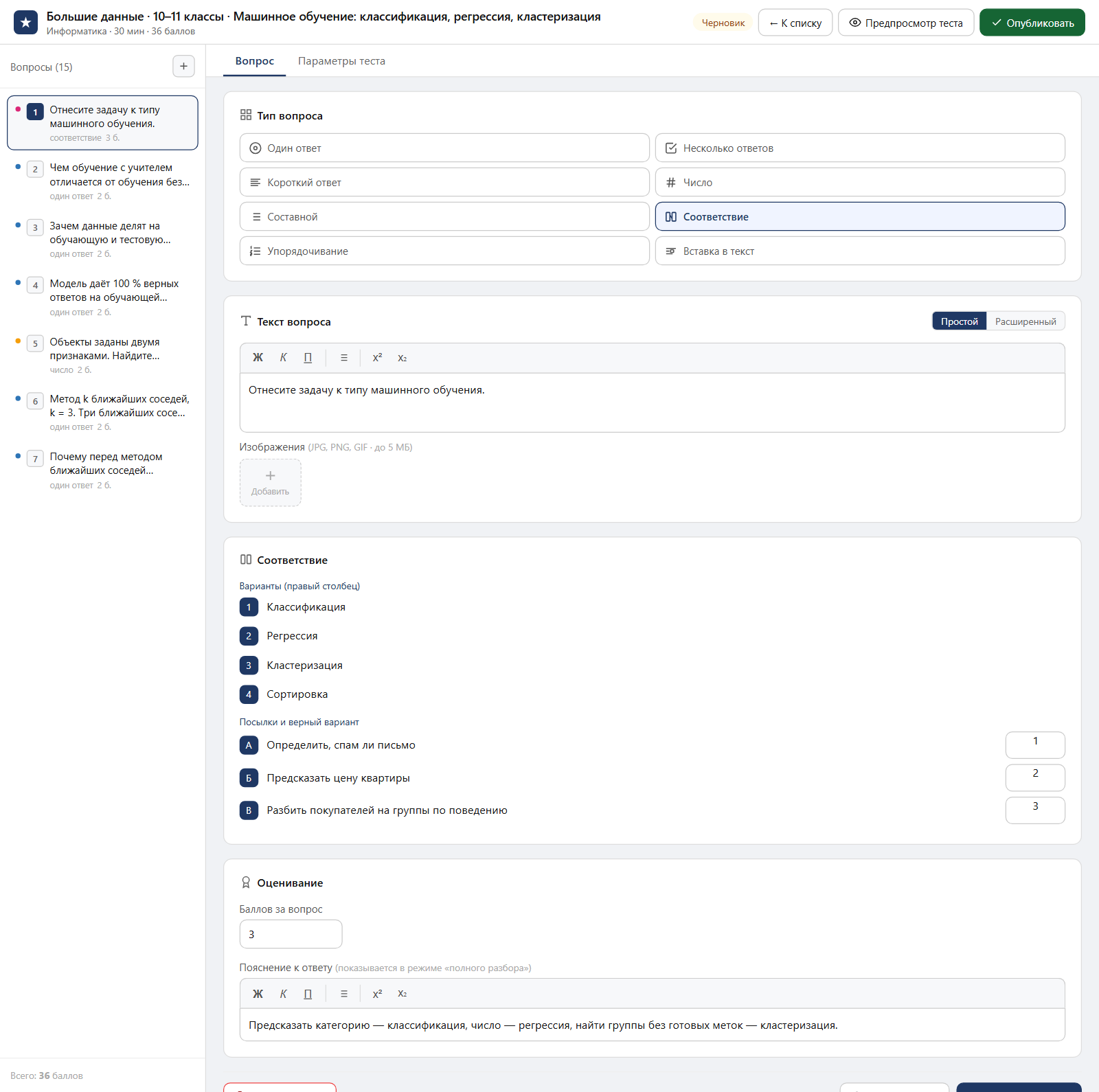Apply italic in question text toolbar
1099x1092 pixels.
point(283,358)
